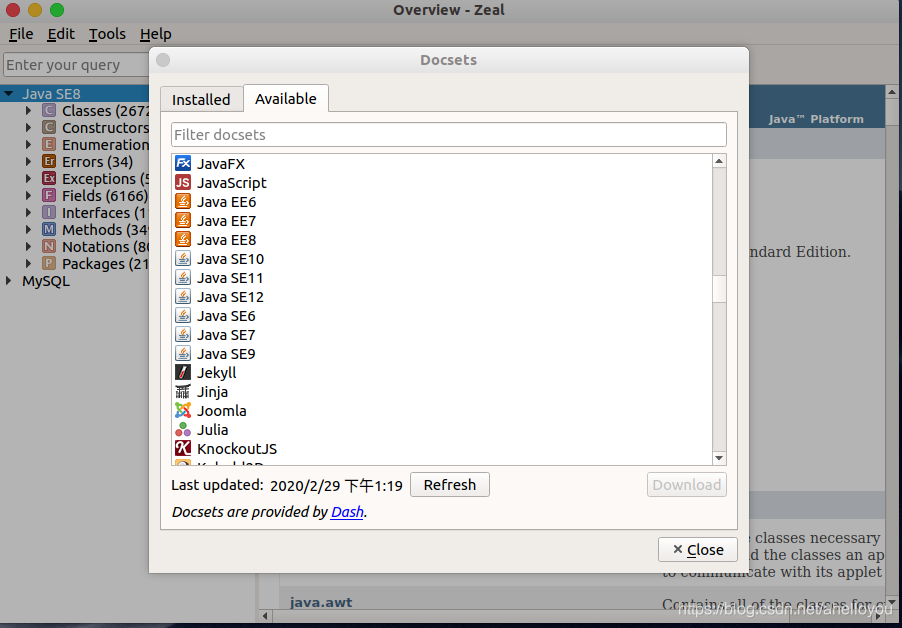Click the Java SE9 icon
902x628 pixels.
(183, 353)
